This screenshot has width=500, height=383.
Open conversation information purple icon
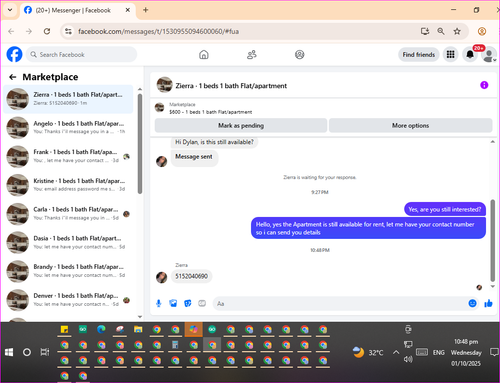coord(484,85)
